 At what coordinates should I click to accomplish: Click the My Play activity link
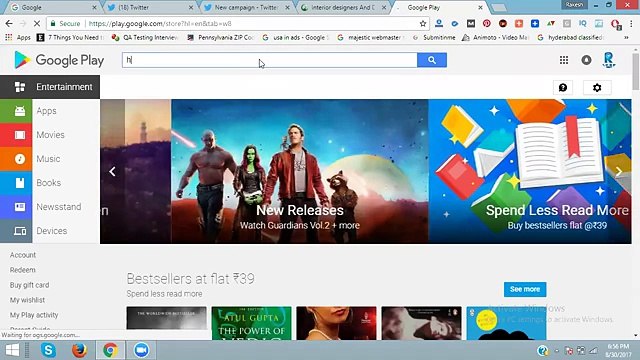[34, 315]
